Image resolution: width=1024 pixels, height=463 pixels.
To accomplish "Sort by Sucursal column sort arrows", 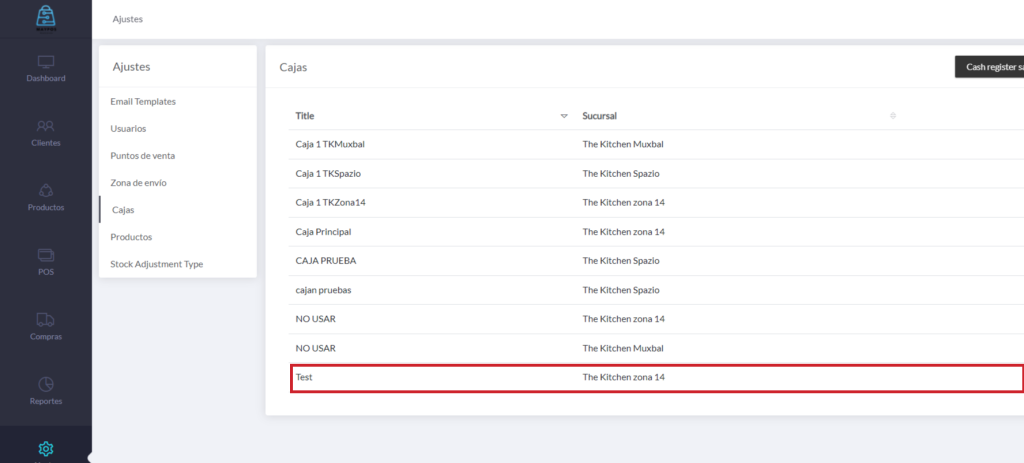I will (x=892, y=116).
